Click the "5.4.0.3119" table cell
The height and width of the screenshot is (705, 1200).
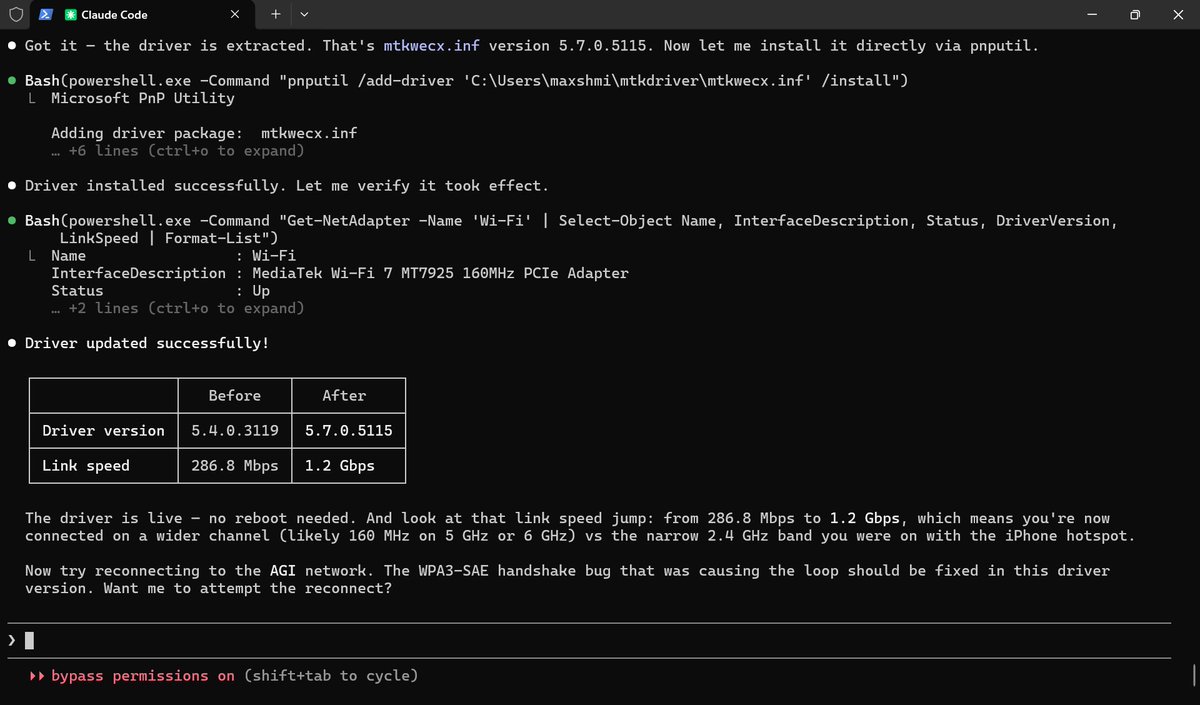[235, 431]
